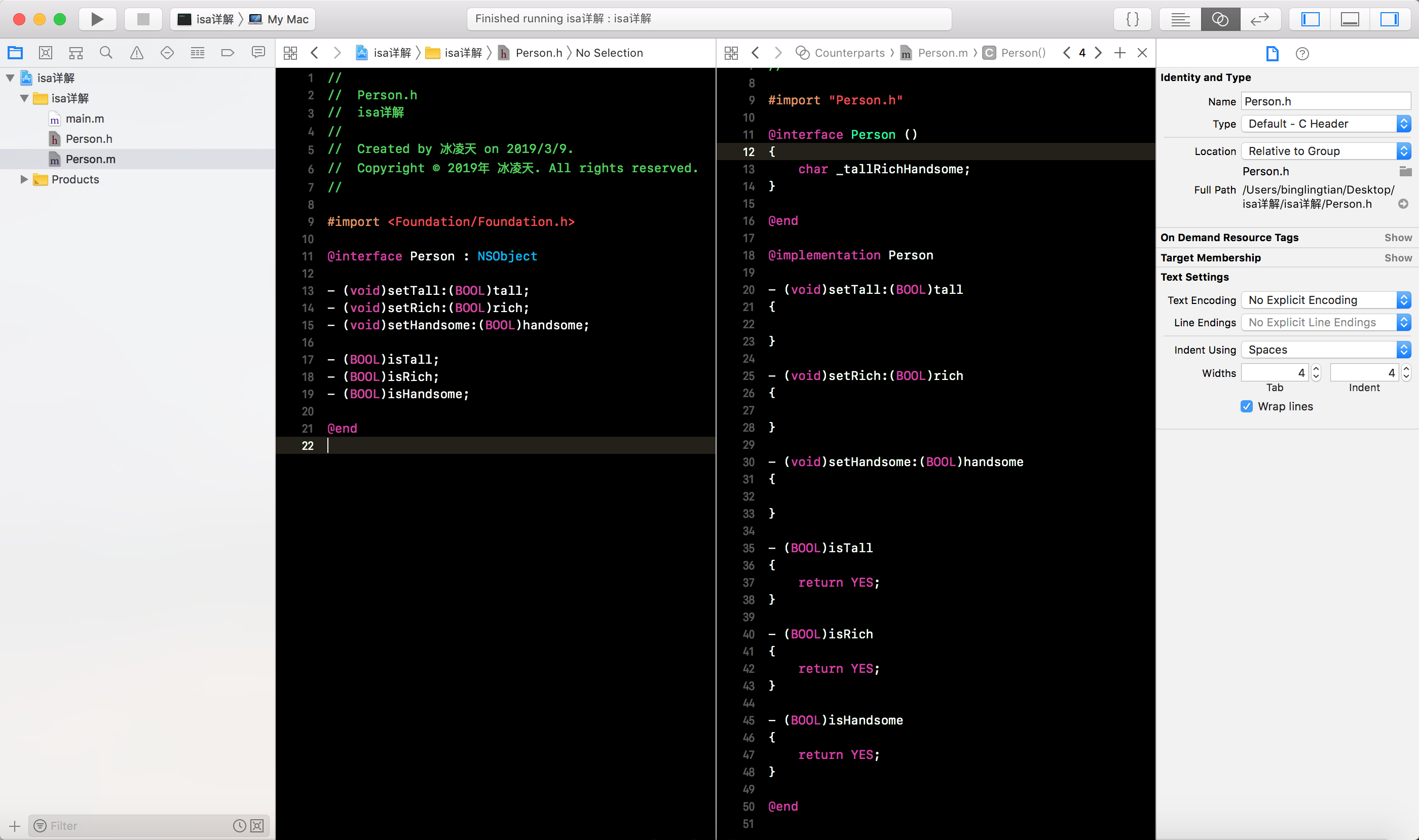The image size is (1419, 840).
Task: Click Person.h in left jump bar
Action: click(x=530, y=53)
